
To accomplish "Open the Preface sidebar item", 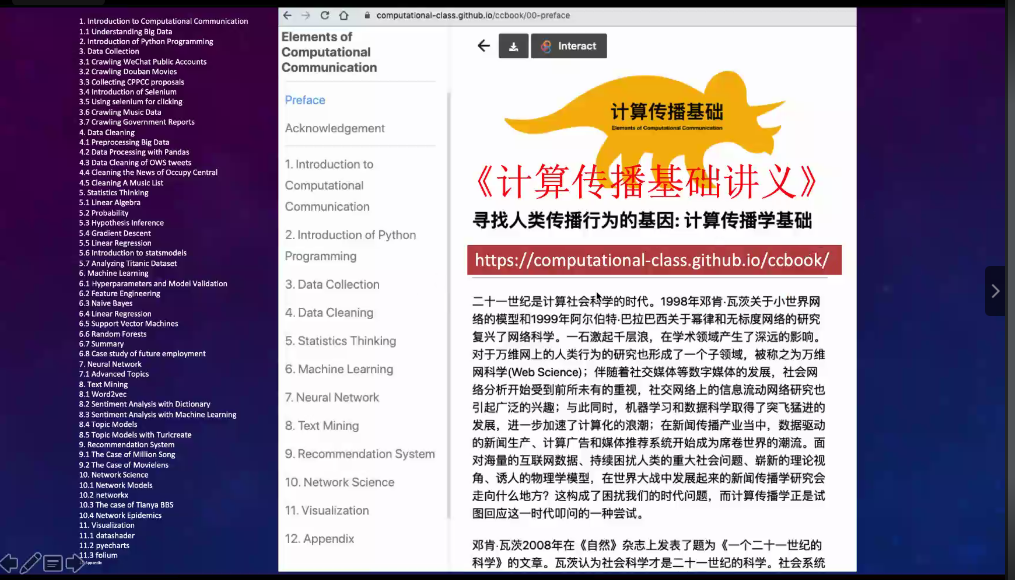I will pos(305,100).
